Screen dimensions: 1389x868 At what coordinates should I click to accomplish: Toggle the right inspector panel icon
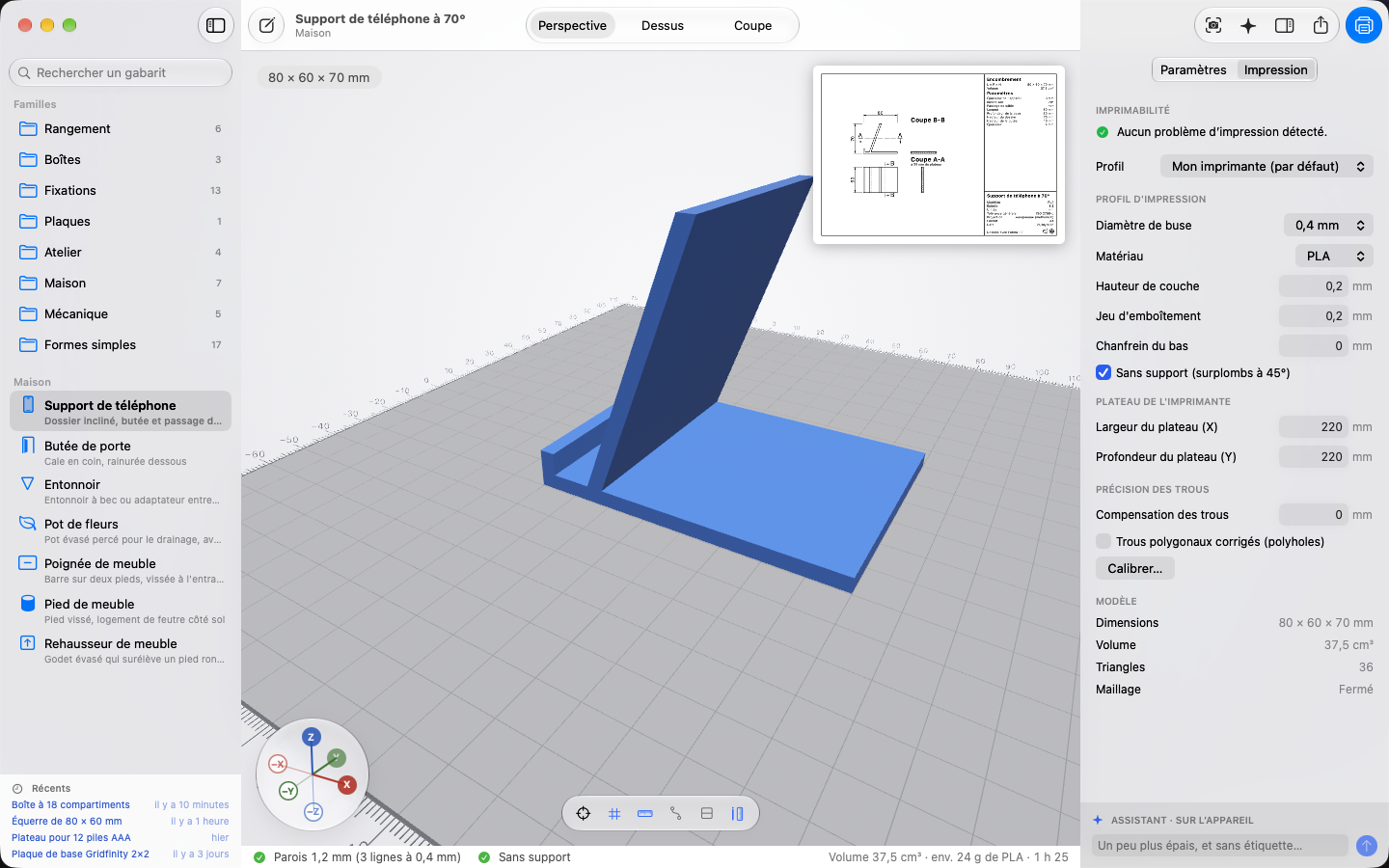pos(1285,25)
